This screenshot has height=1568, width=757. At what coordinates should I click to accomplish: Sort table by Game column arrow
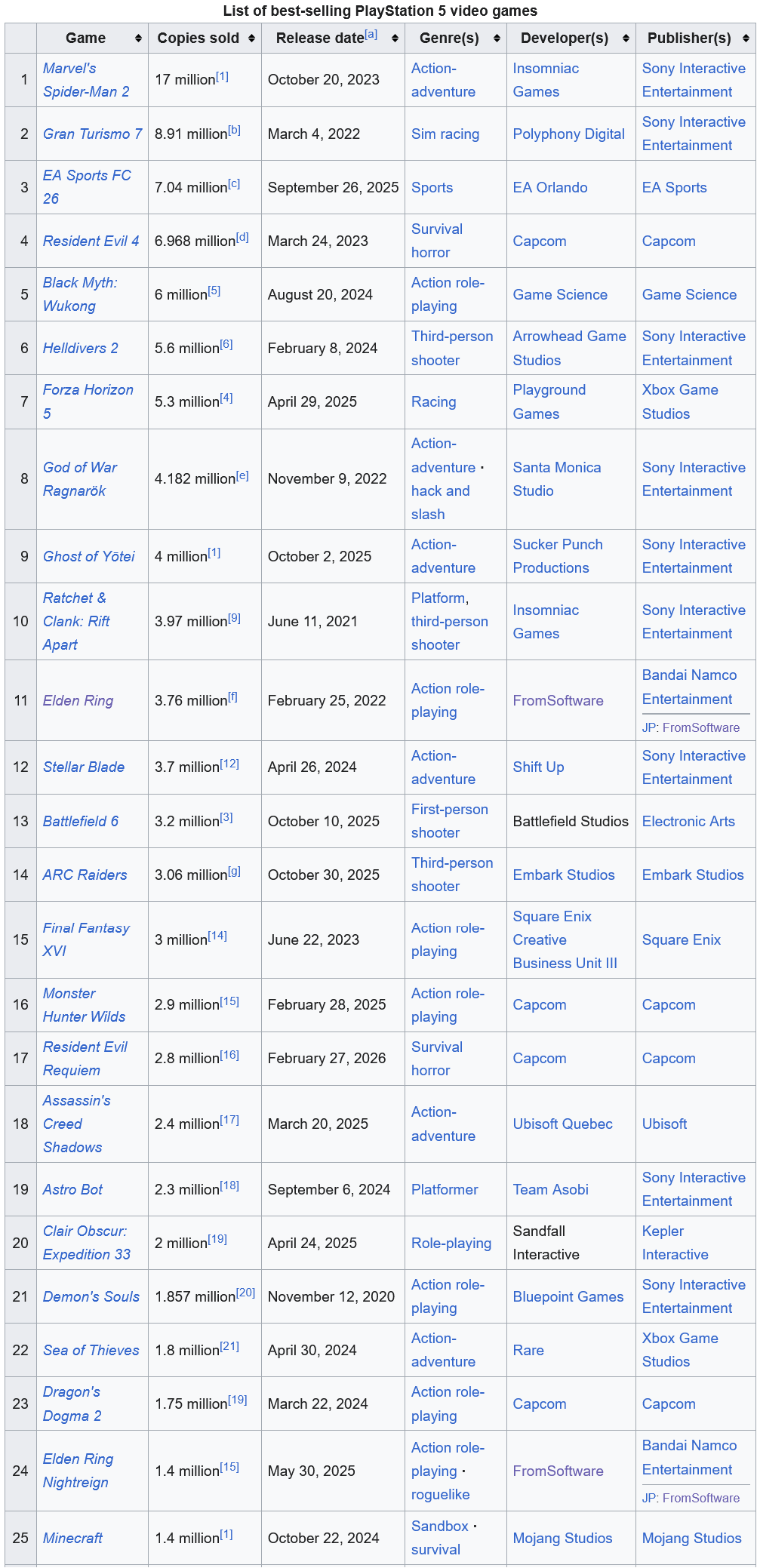138,38
